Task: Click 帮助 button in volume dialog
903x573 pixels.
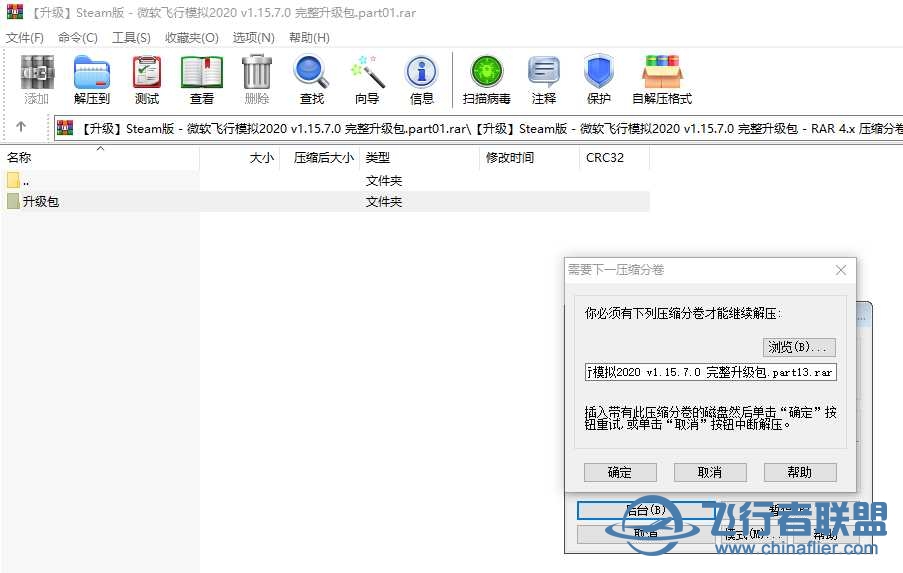Action: click(x=800, y=472)
